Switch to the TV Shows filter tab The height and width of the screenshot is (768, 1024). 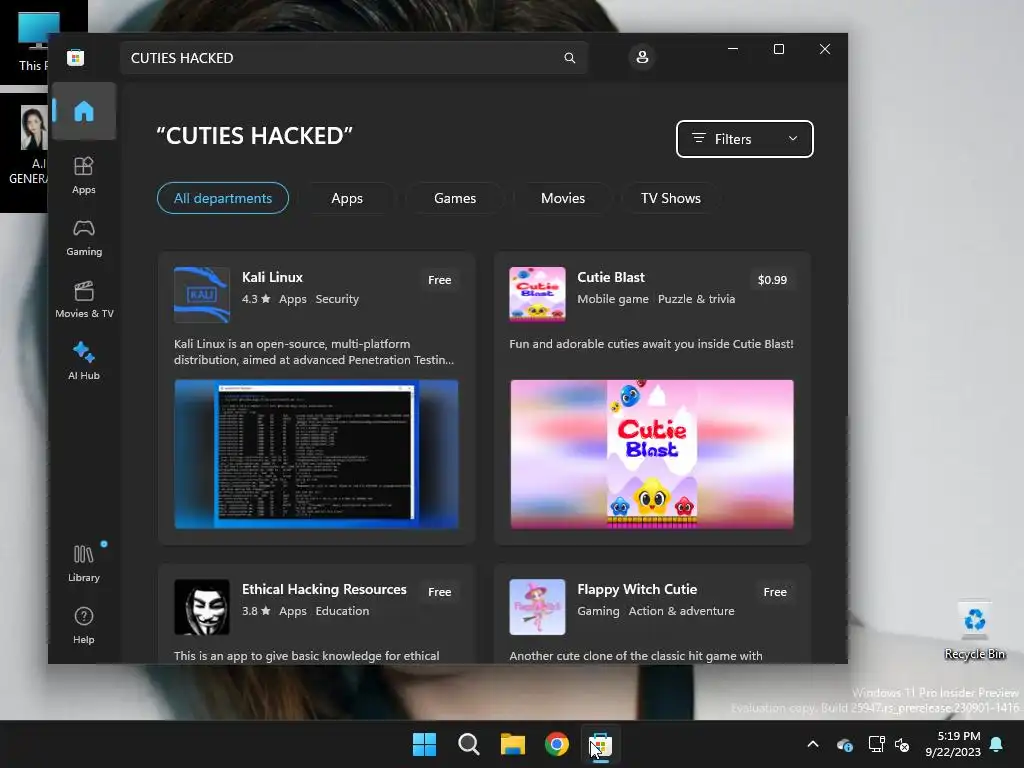click(671, 198)
